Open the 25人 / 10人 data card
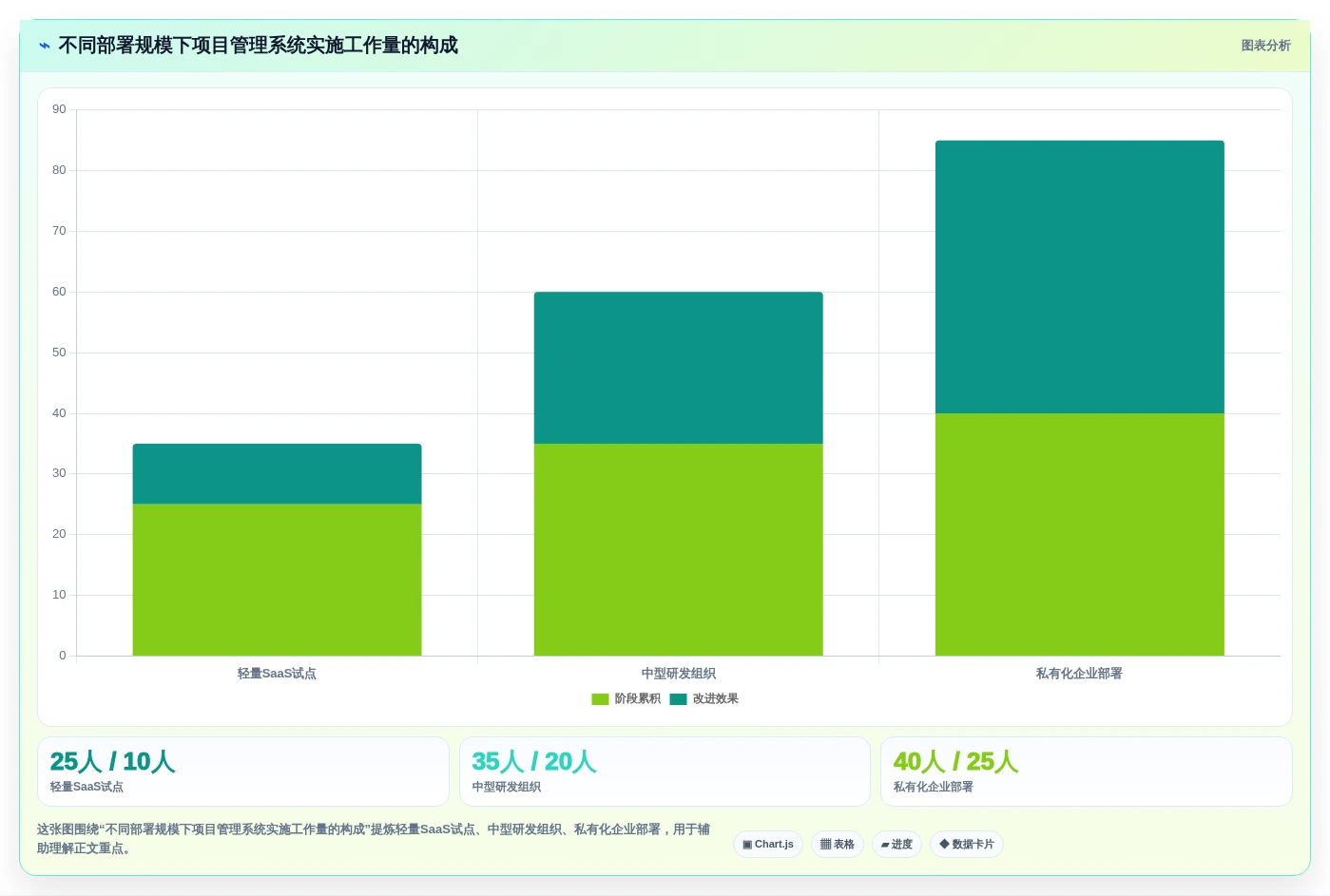This screenshot has width=1330, height=896. [243, 772]
